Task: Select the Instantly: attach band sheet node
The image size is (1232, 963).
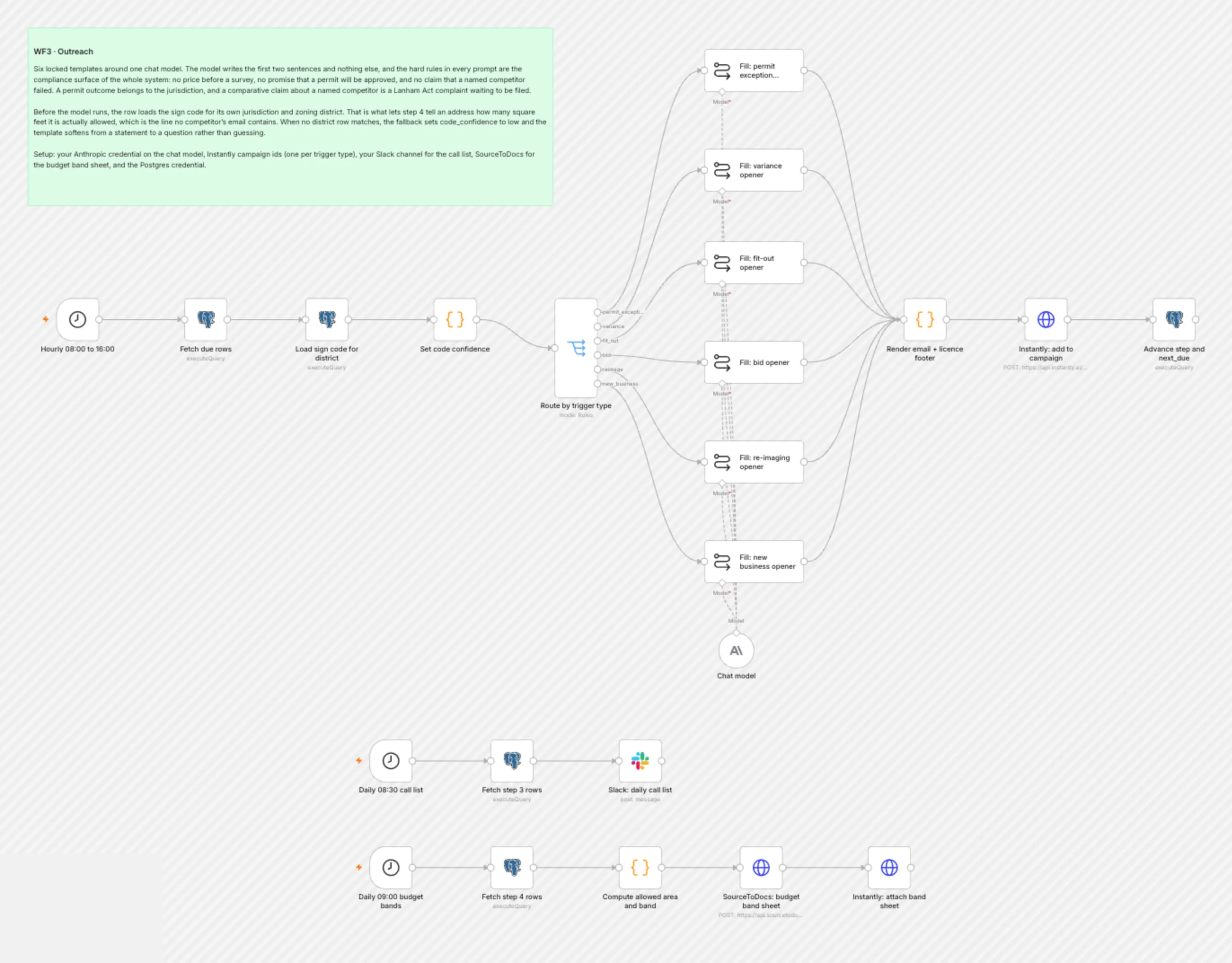Action: [x=889, y=867]
